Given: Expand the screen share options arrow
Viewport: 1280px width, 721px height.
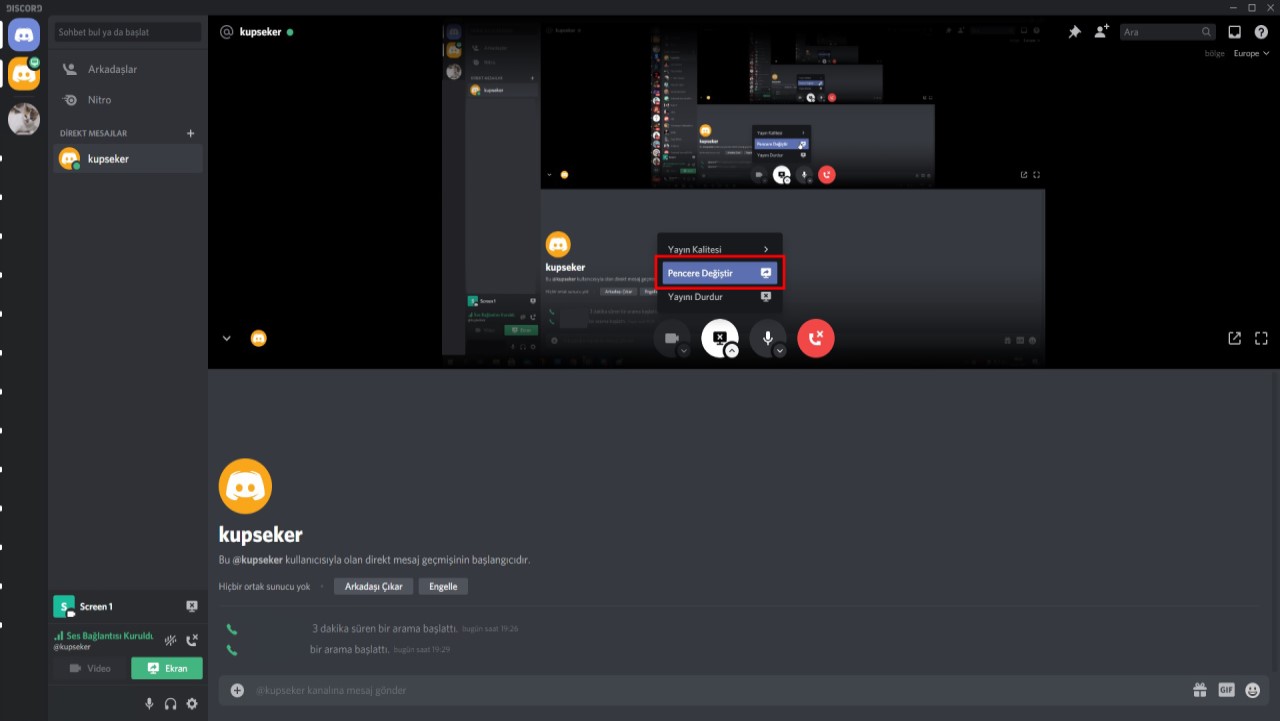Looking at the screenshot, I should click(732, 351).
